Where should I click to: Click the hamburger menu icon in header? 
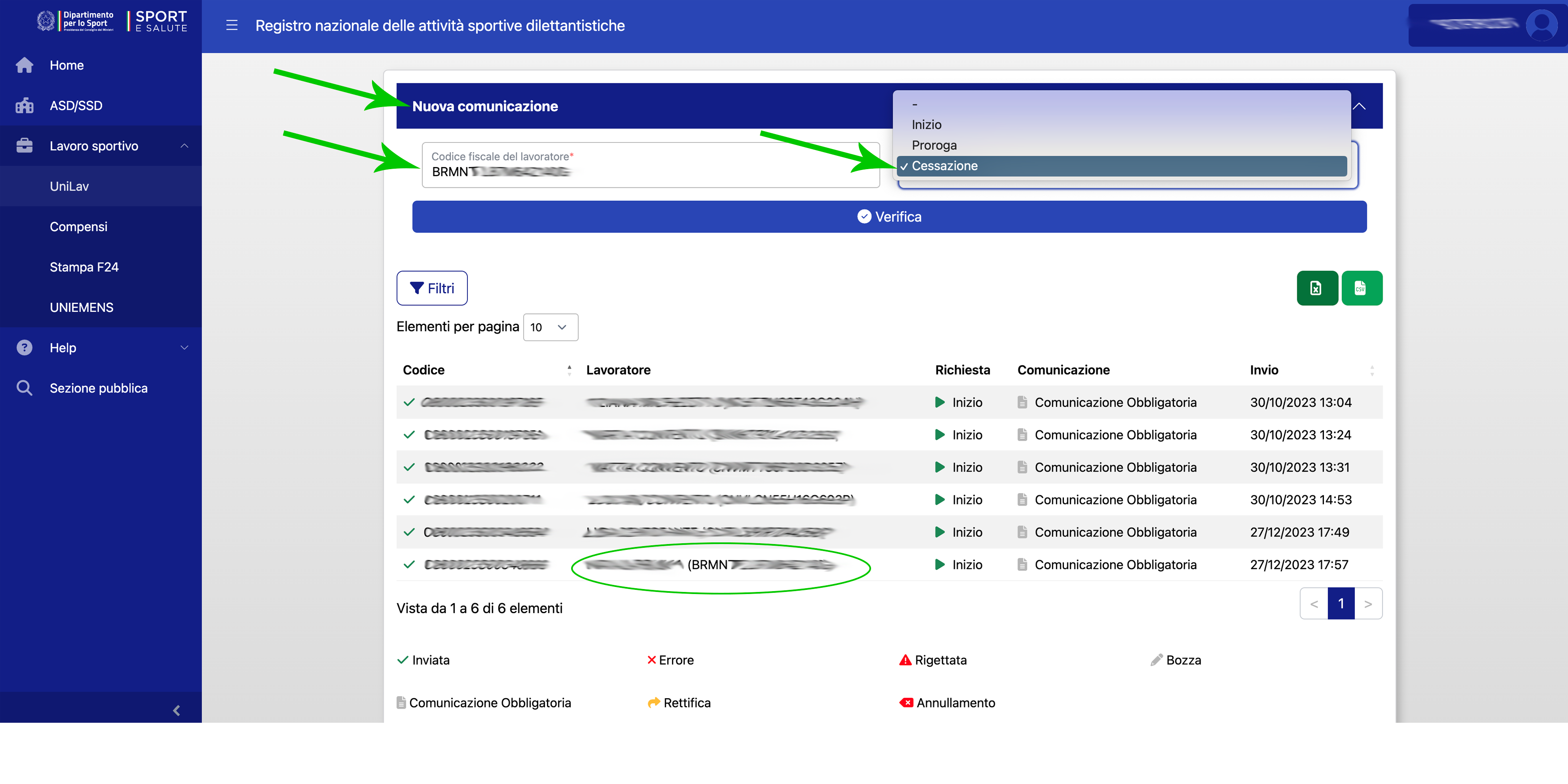coord(231,25)
